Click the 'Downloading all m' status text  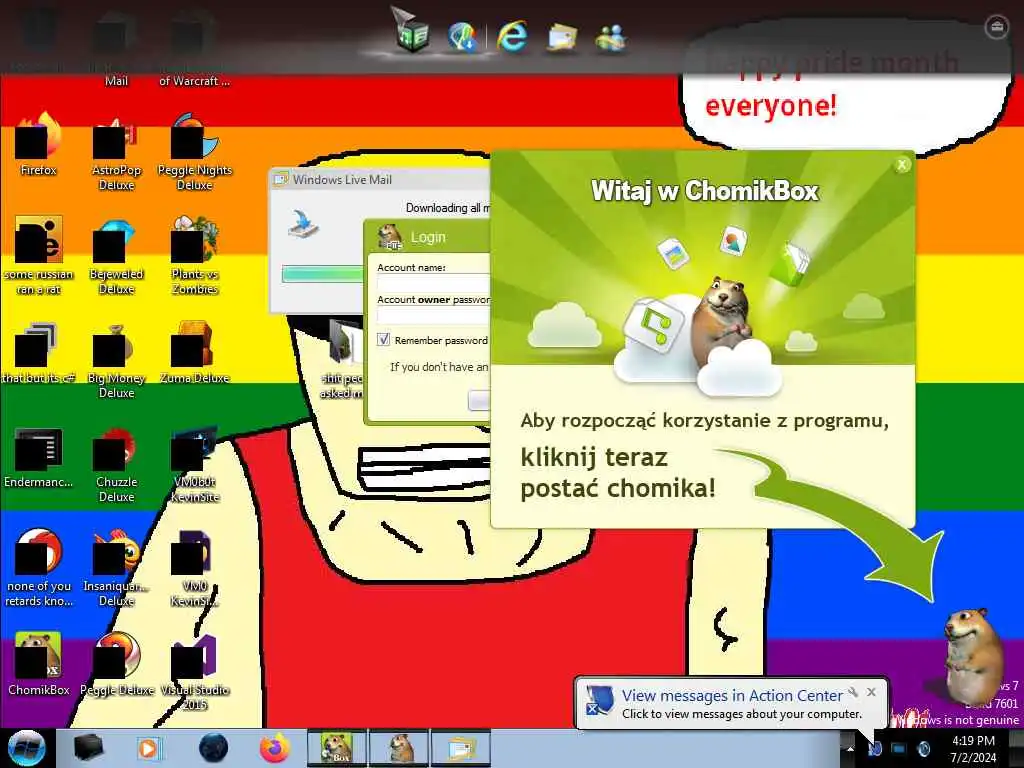(x=447, y=208)
